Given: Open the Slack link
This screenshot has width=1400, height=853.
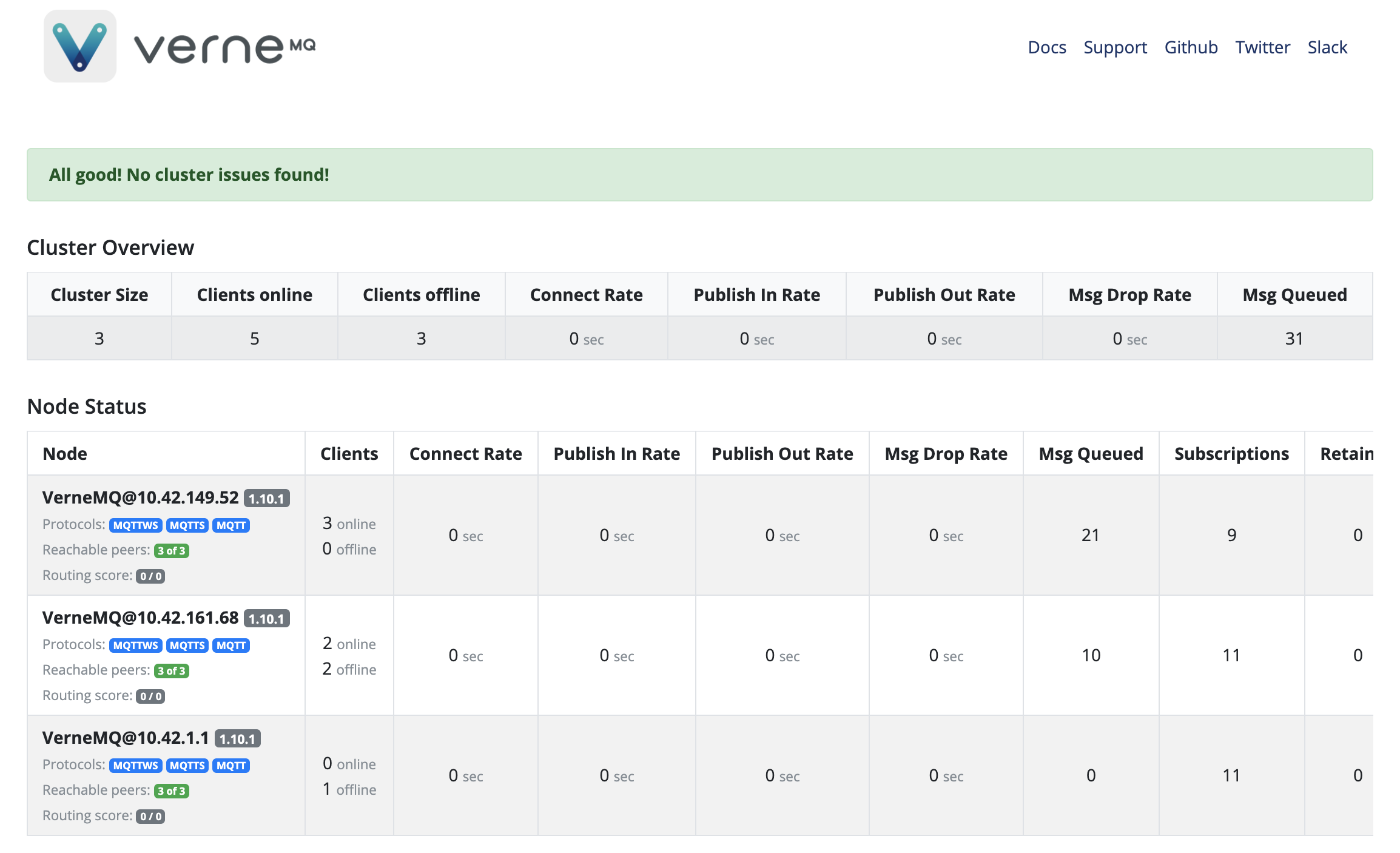Looking at the screenshot, I should coord(1327,47).
